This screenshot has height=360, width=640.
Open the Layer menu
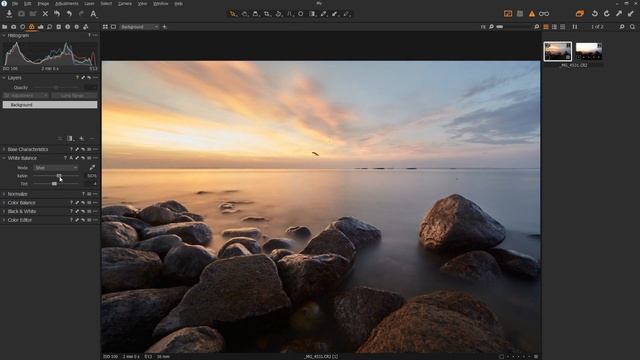click(x=89, y=3)
